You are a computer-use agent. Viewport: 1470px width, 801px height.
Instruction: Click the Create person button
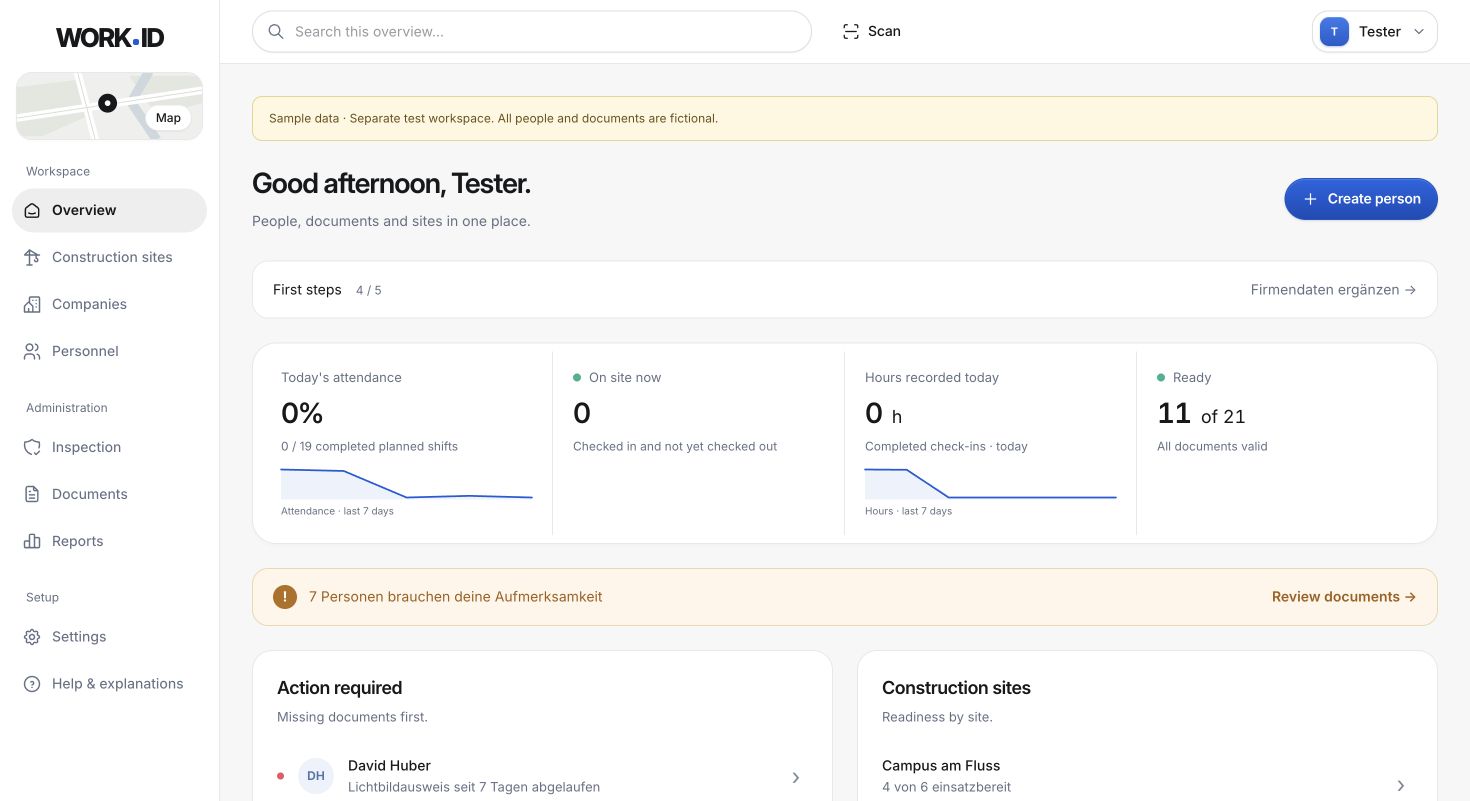1361,199
